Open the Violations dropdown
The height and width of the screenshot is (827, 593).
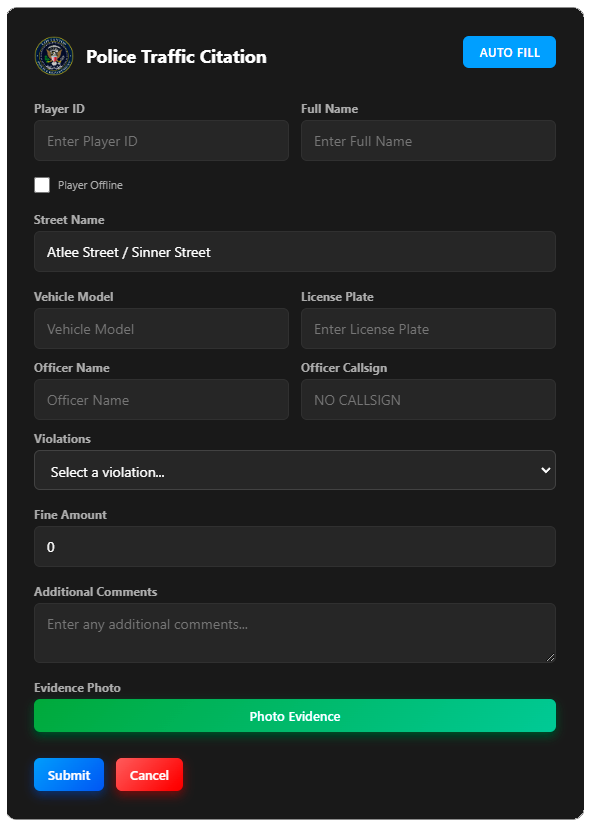(x=295, y=470)
